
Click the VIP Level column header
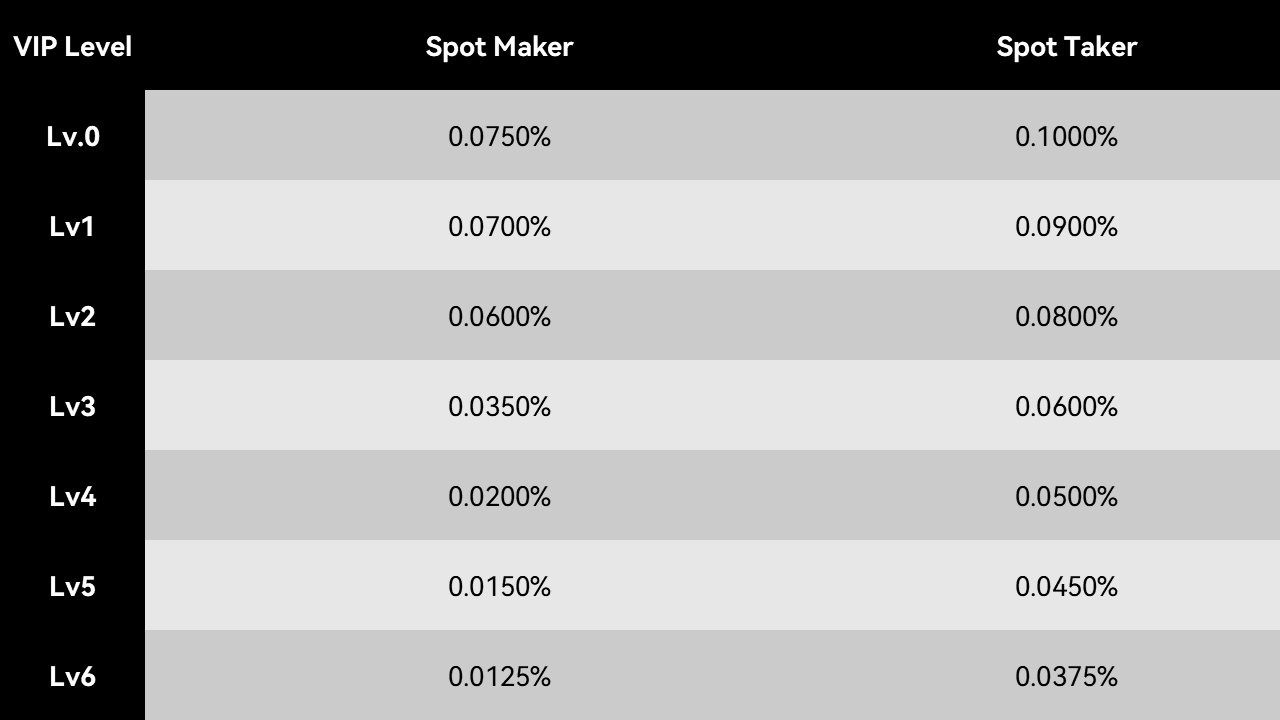tap(72, 46)
